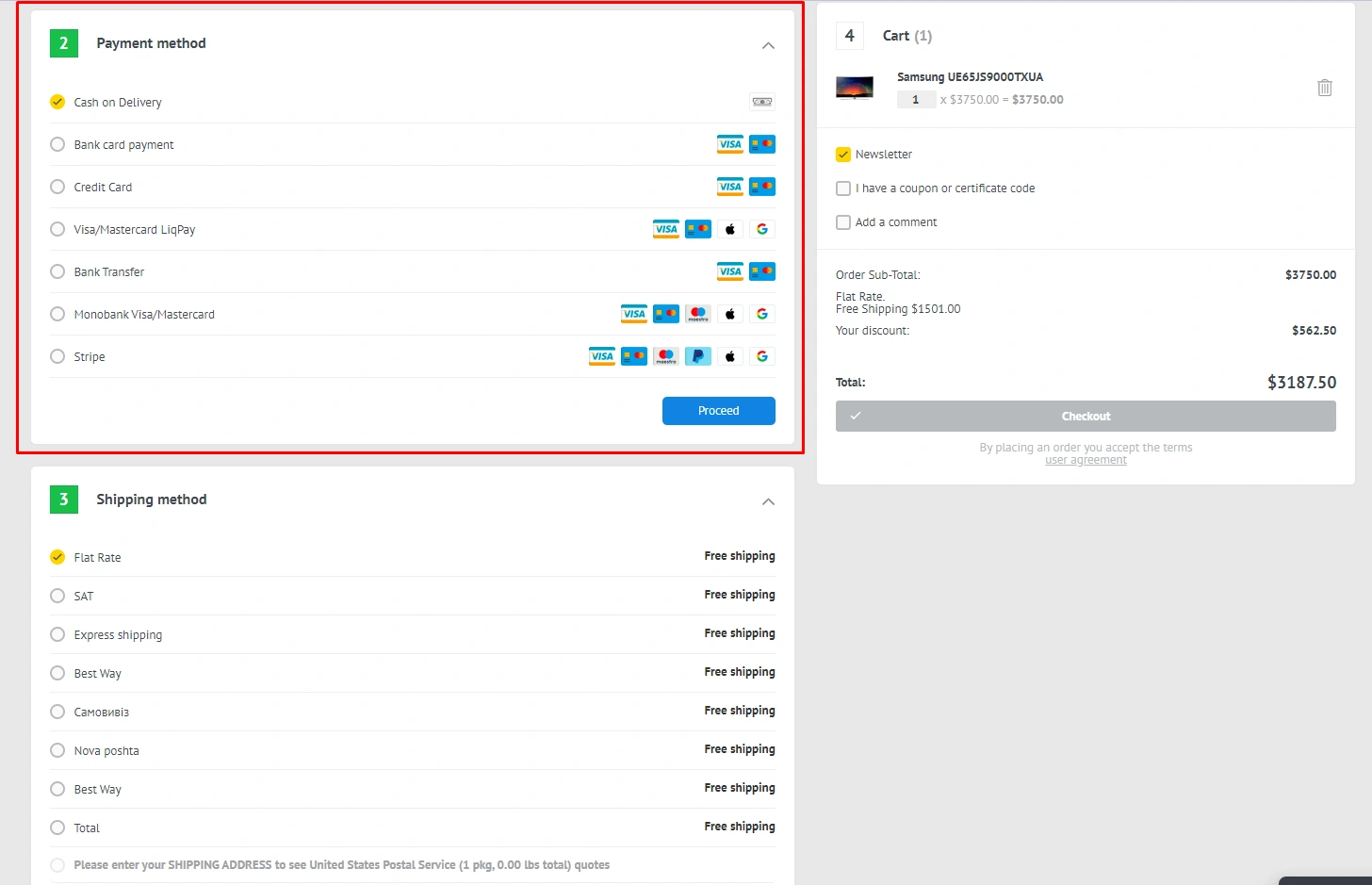The image size is (1372, 885).
Task: Enable 'I have a coupon' checkbox
Action: pos(843,188)
